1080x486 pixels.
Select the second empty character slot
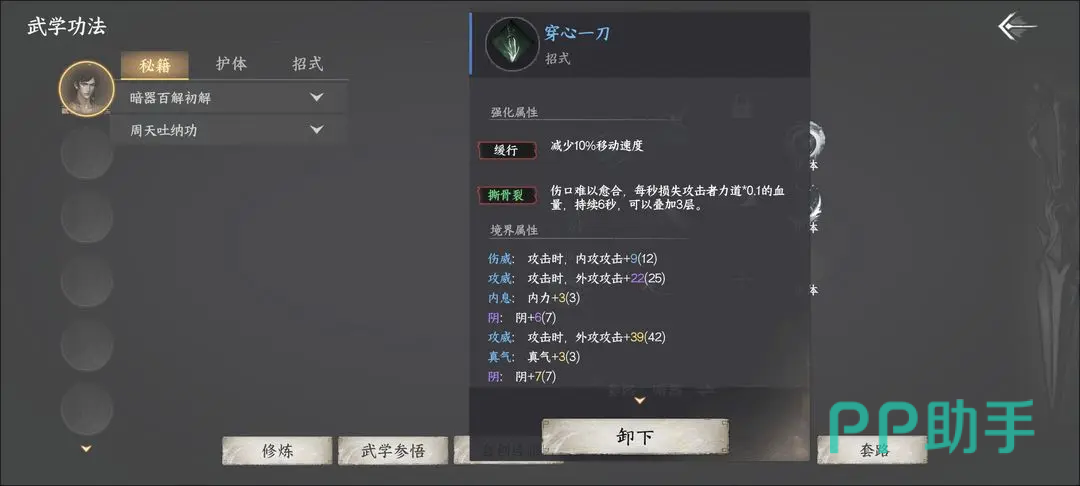click(87, 218)
